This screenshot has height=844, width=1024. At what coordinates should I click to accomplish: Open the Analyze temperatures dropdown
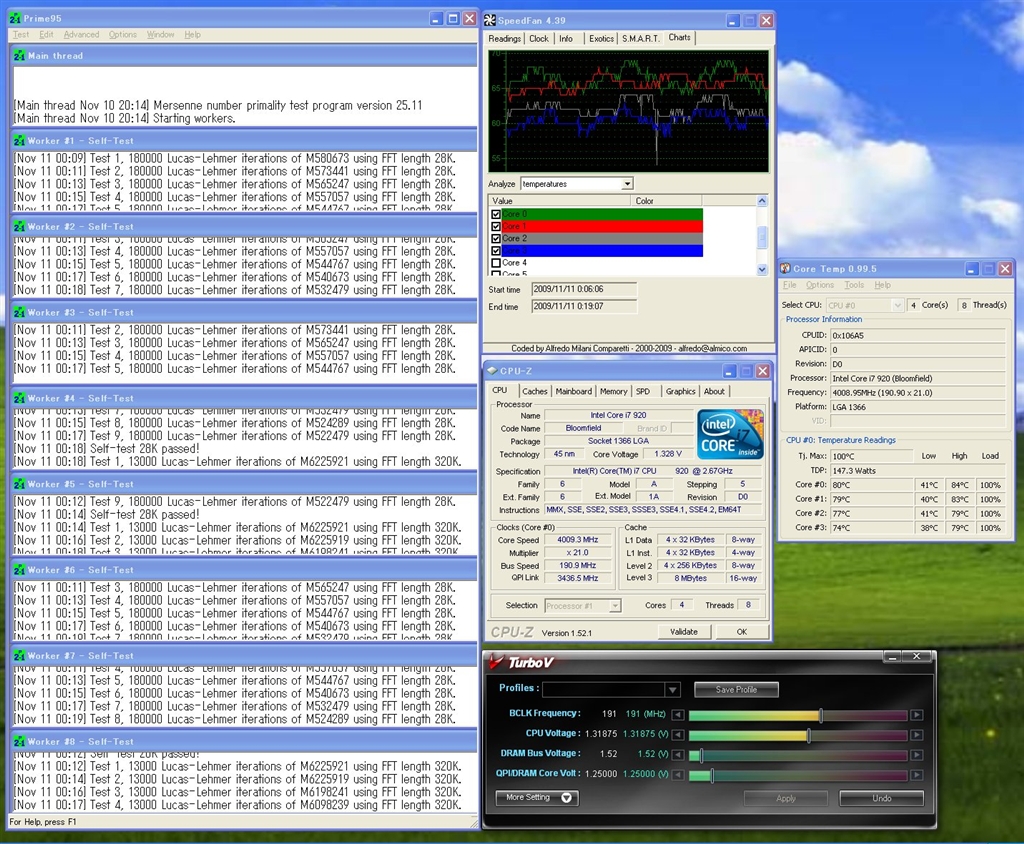[627, 184]
